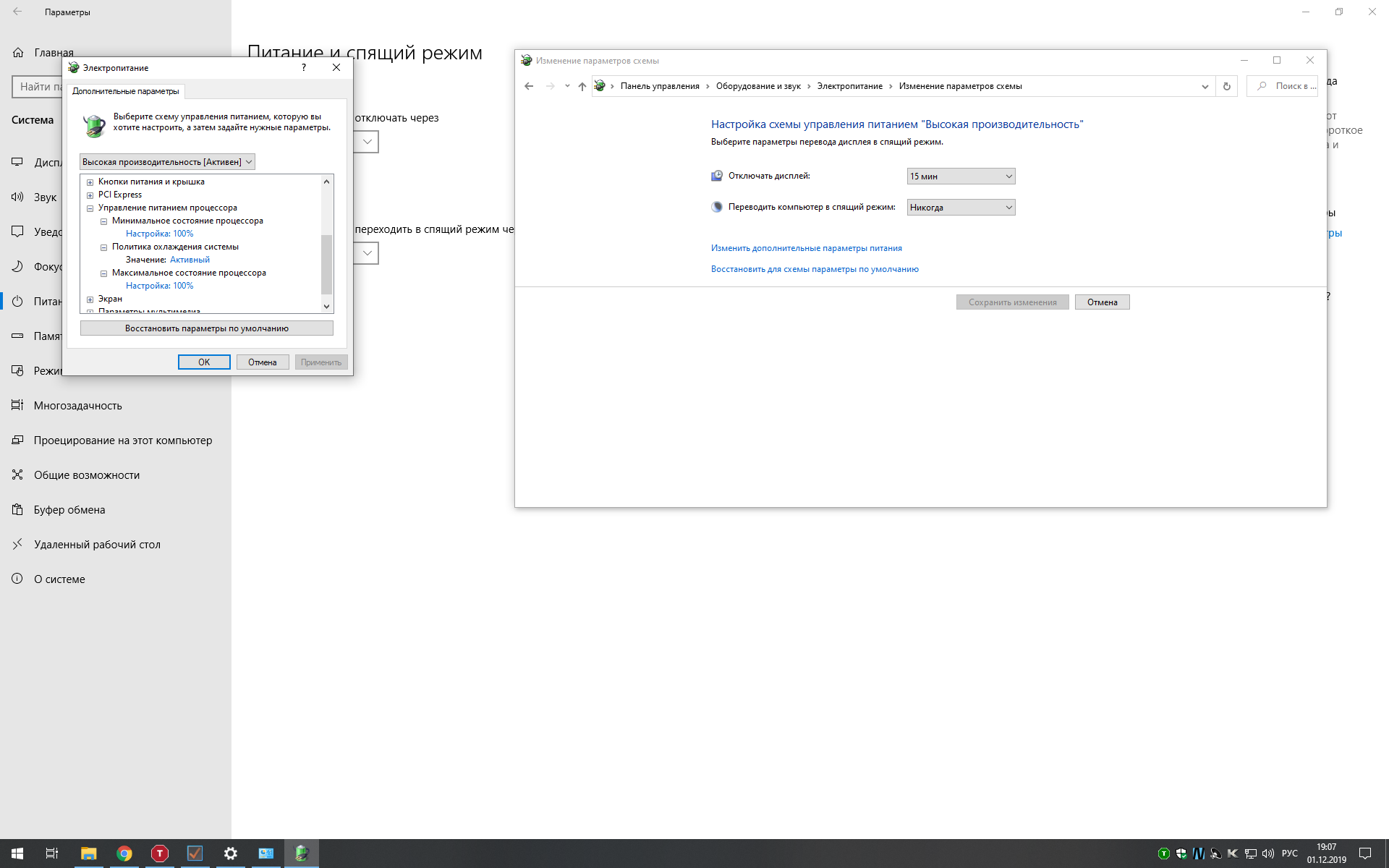Click the back arrow in Control Panel window

[x=529, y=86]
